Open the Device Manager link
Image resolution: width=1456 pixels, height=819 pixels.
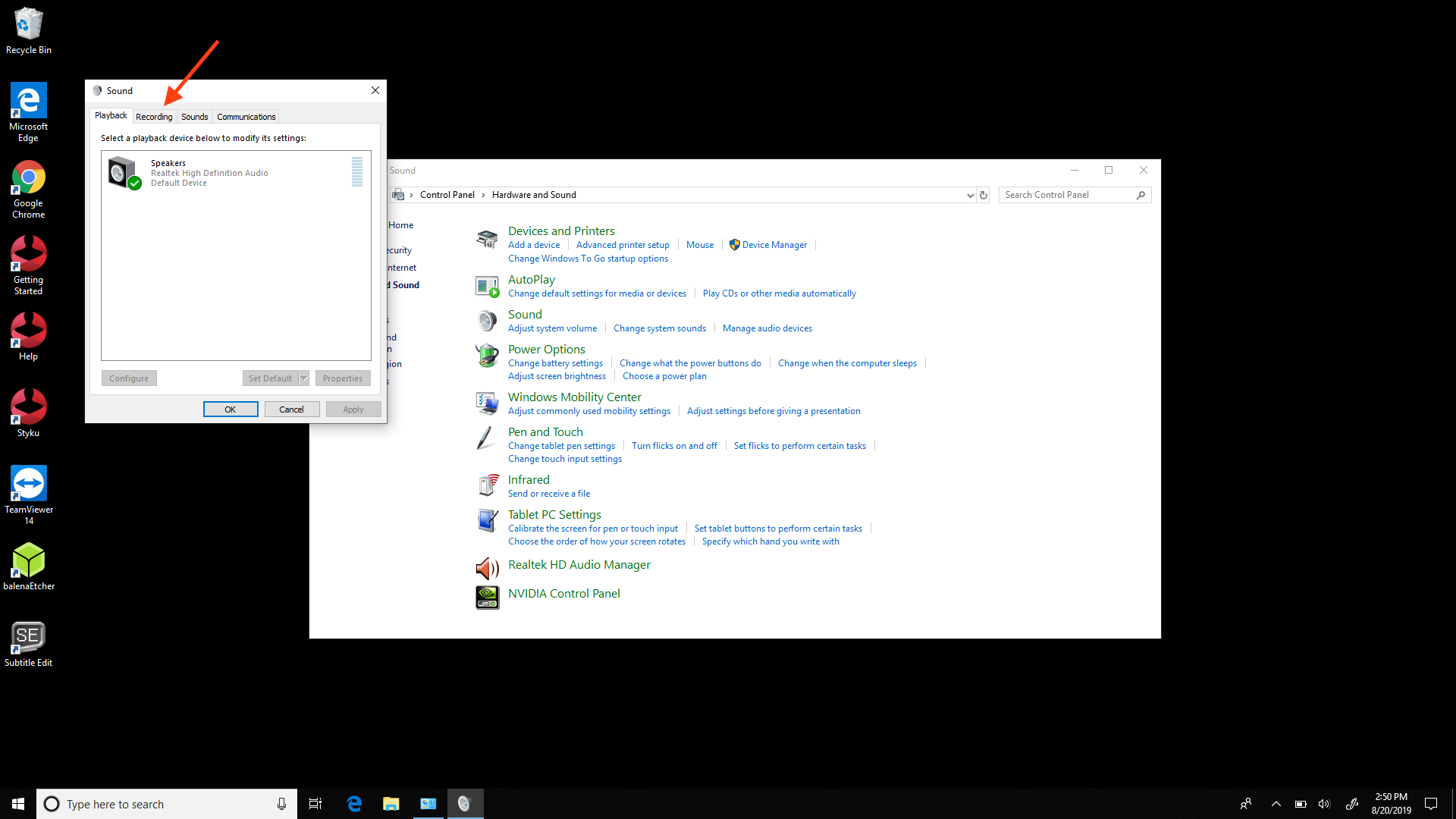pyautogui.click(x=774, y=245)
